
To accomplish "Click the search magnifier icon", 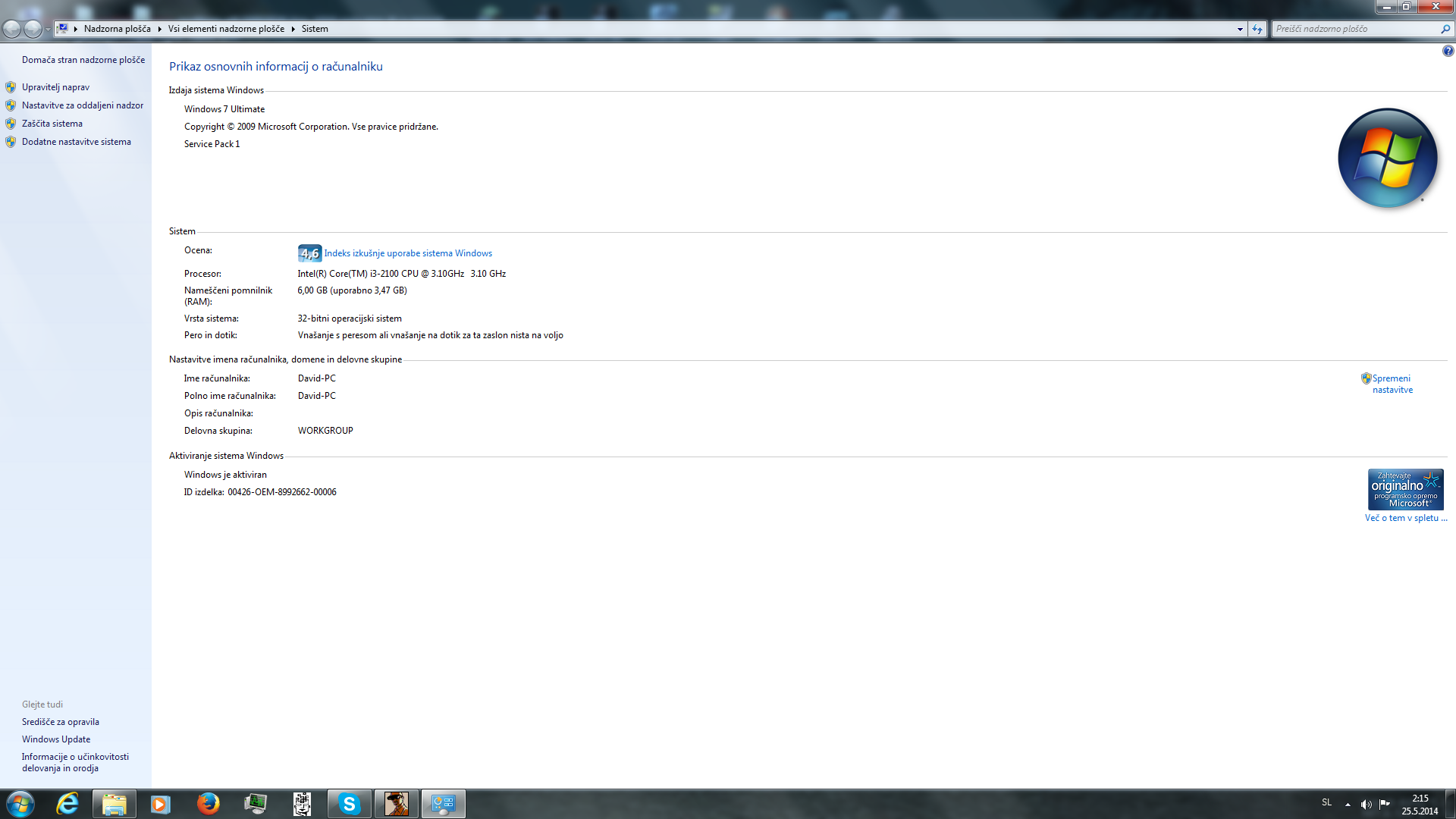I will click(1445, 29).
